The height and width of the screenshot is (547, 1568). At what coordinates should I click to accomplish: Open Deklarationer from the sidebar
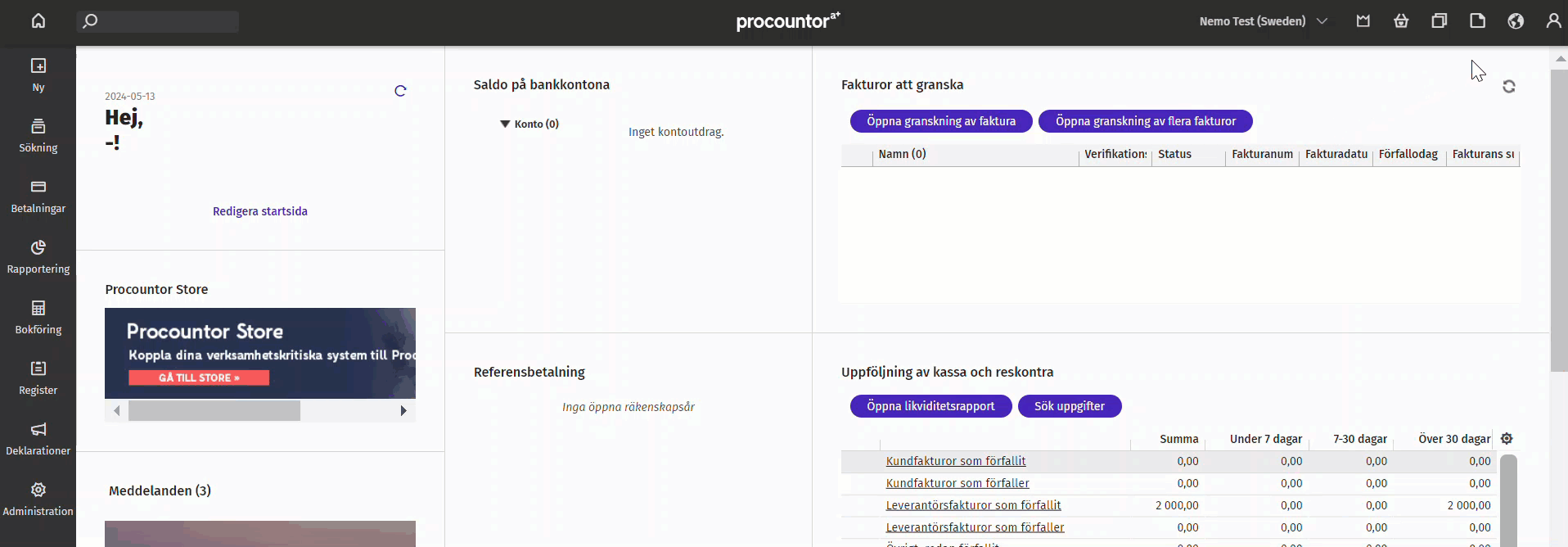point(38,438)
